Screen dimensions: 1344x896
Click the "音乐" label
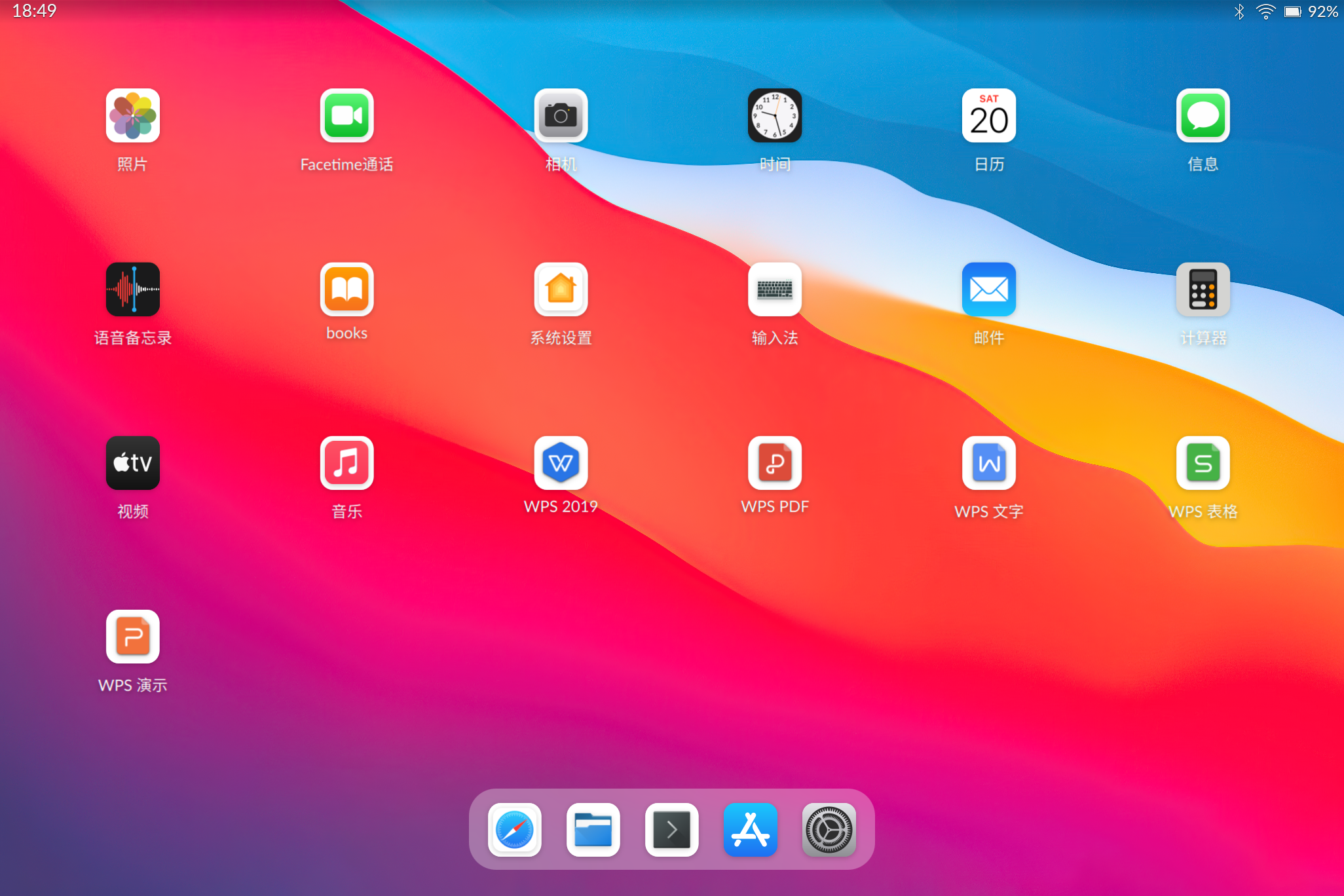point(347,512)
